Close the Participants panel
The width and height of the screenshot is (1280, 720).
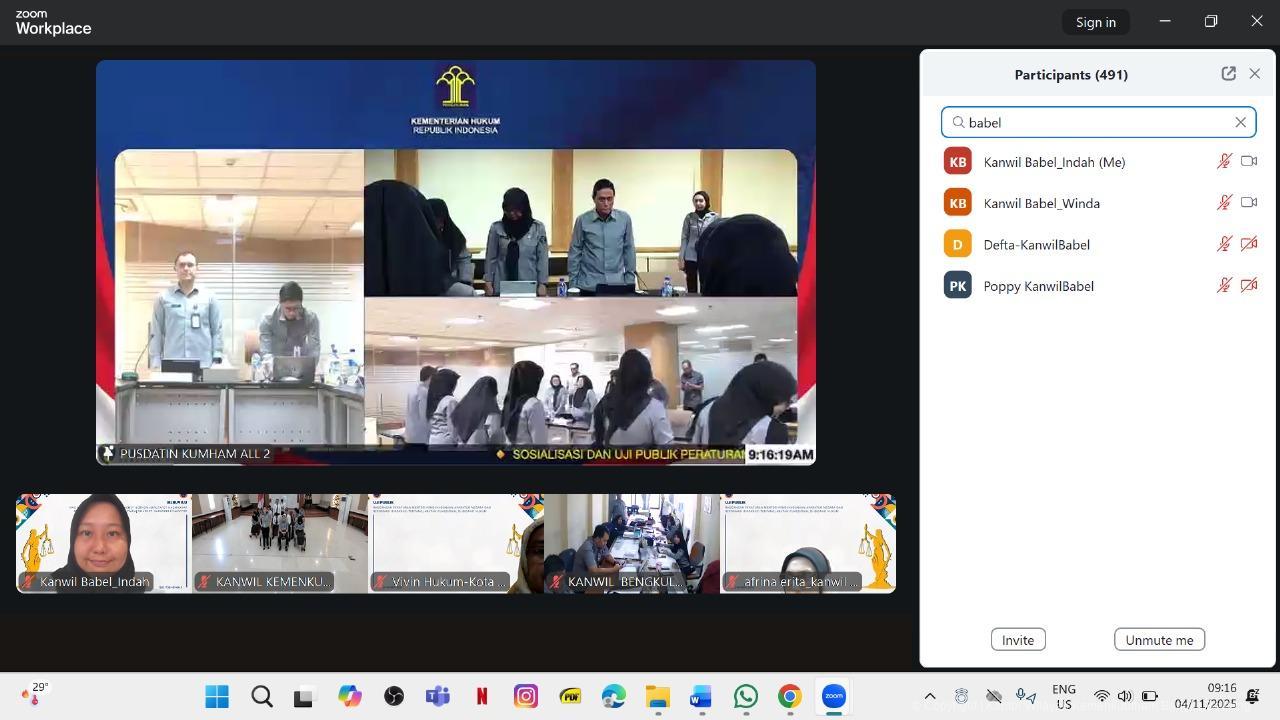1254,74
